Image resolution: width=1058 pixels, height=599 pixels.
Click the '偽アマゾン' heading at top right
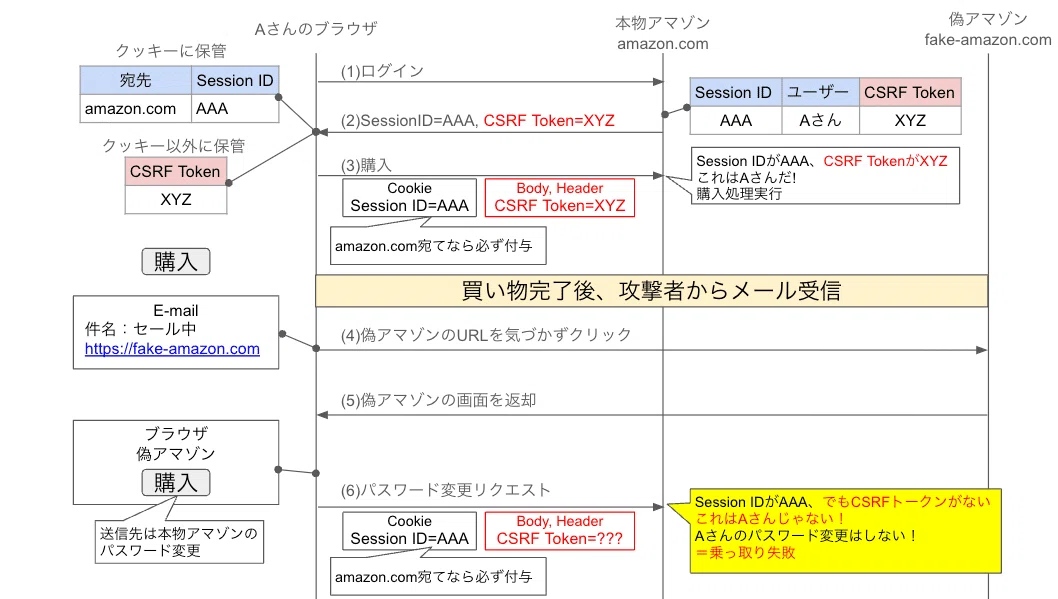pos(988,19)
